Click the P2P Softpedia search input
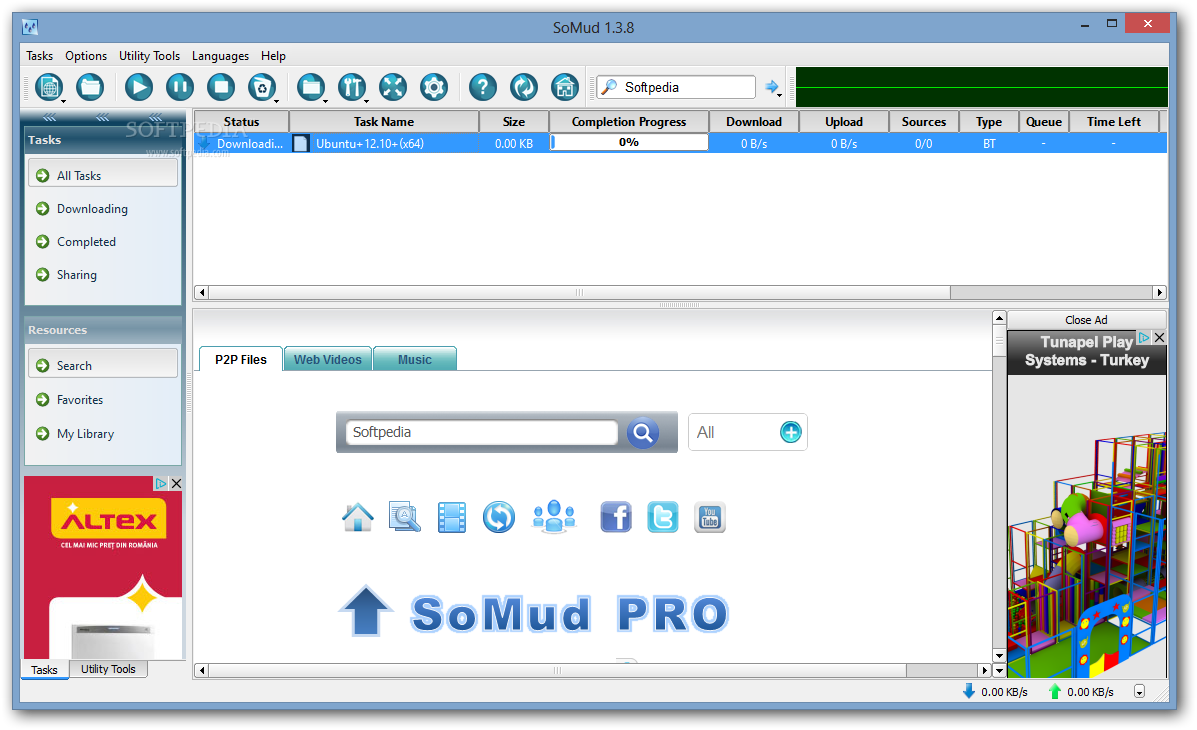 tap(481, 432)
